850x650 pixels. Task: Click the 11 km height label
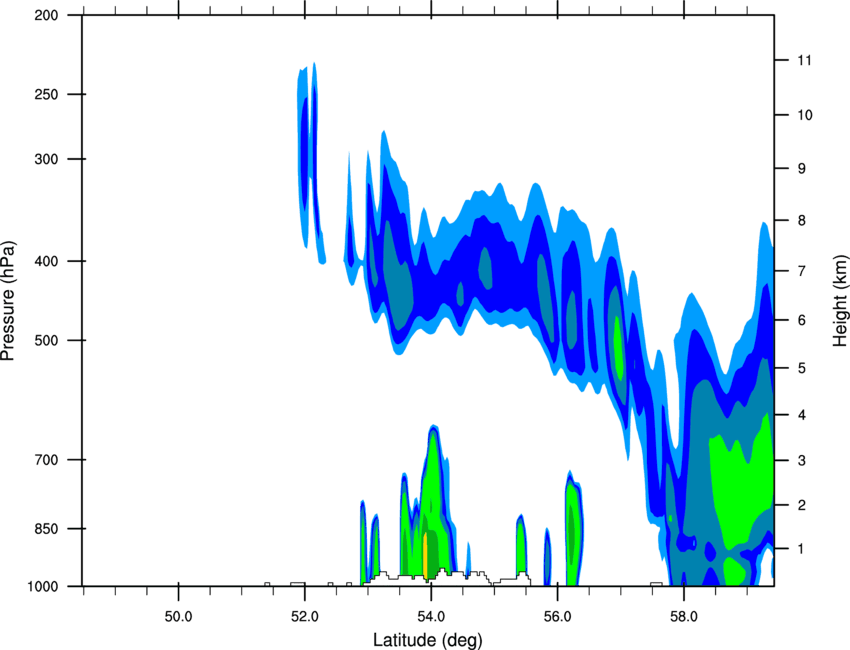tap(804, 60)
